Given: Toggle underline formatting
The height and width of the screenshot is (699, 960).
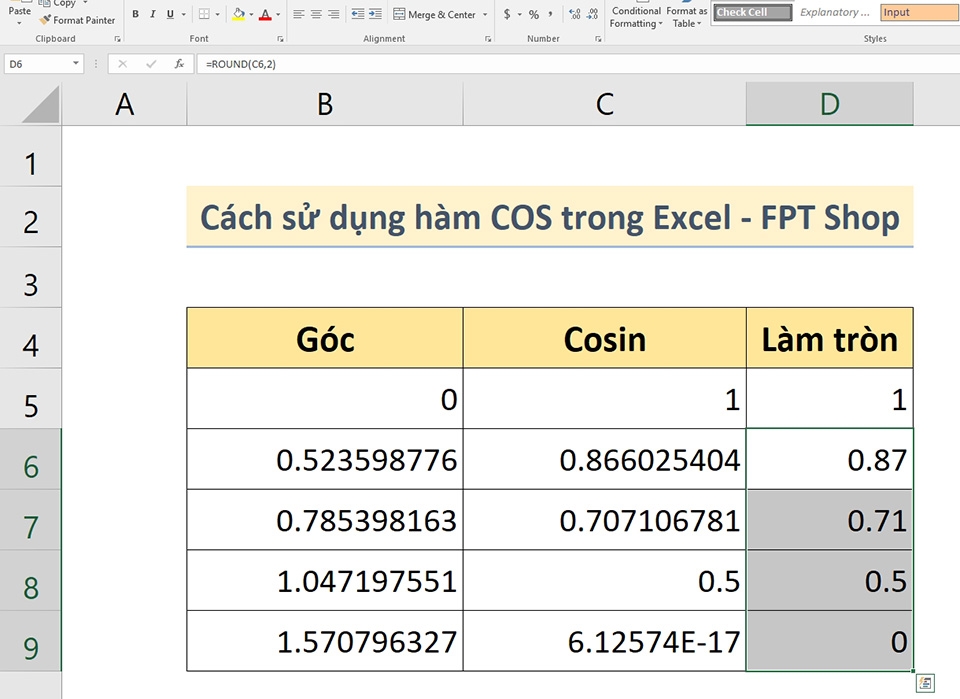Looking at the screenshot, I should [x=168, y=15].
